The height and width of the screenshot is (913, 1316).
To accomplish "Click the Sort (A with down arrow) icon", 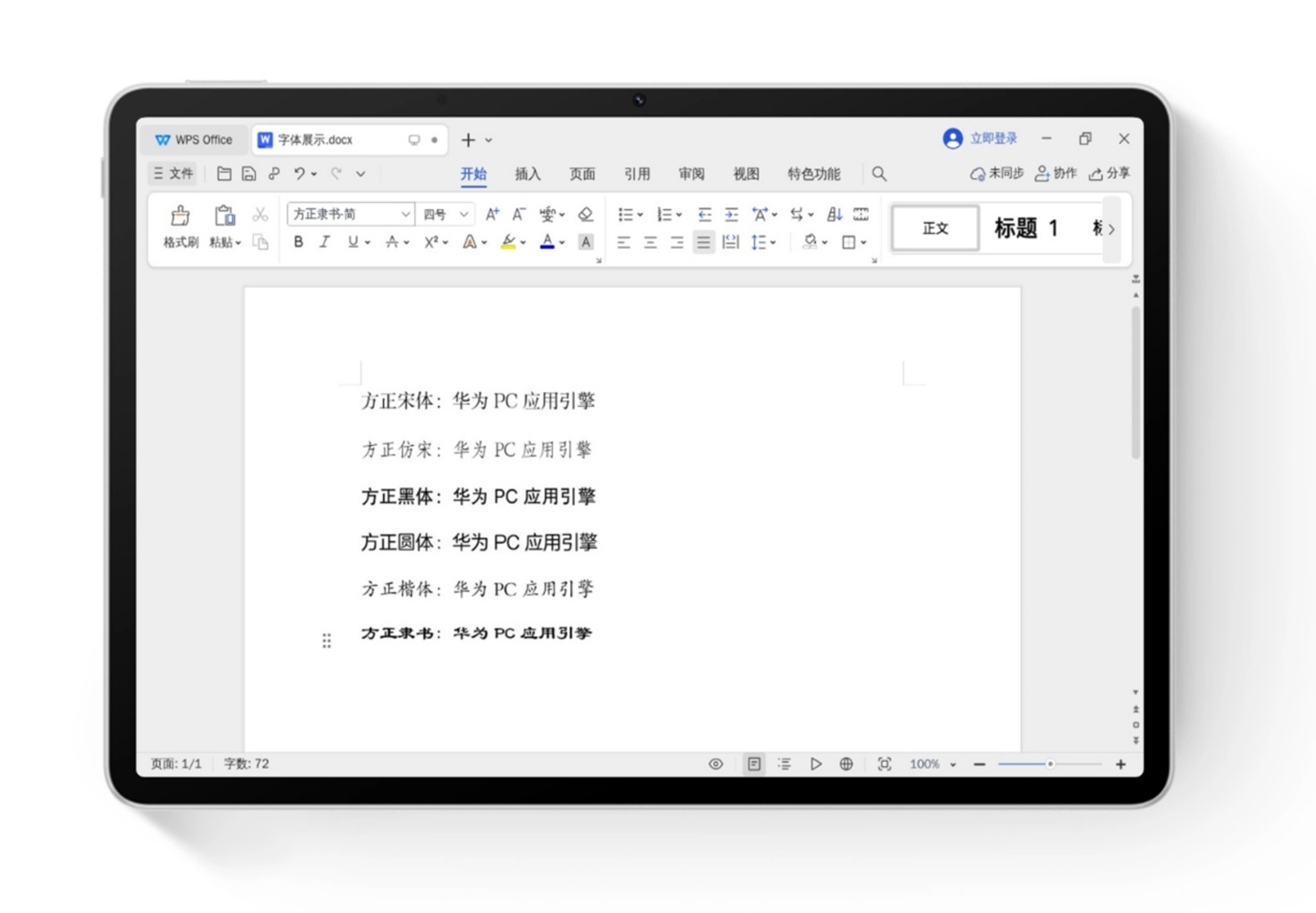I will pos(834,214).
